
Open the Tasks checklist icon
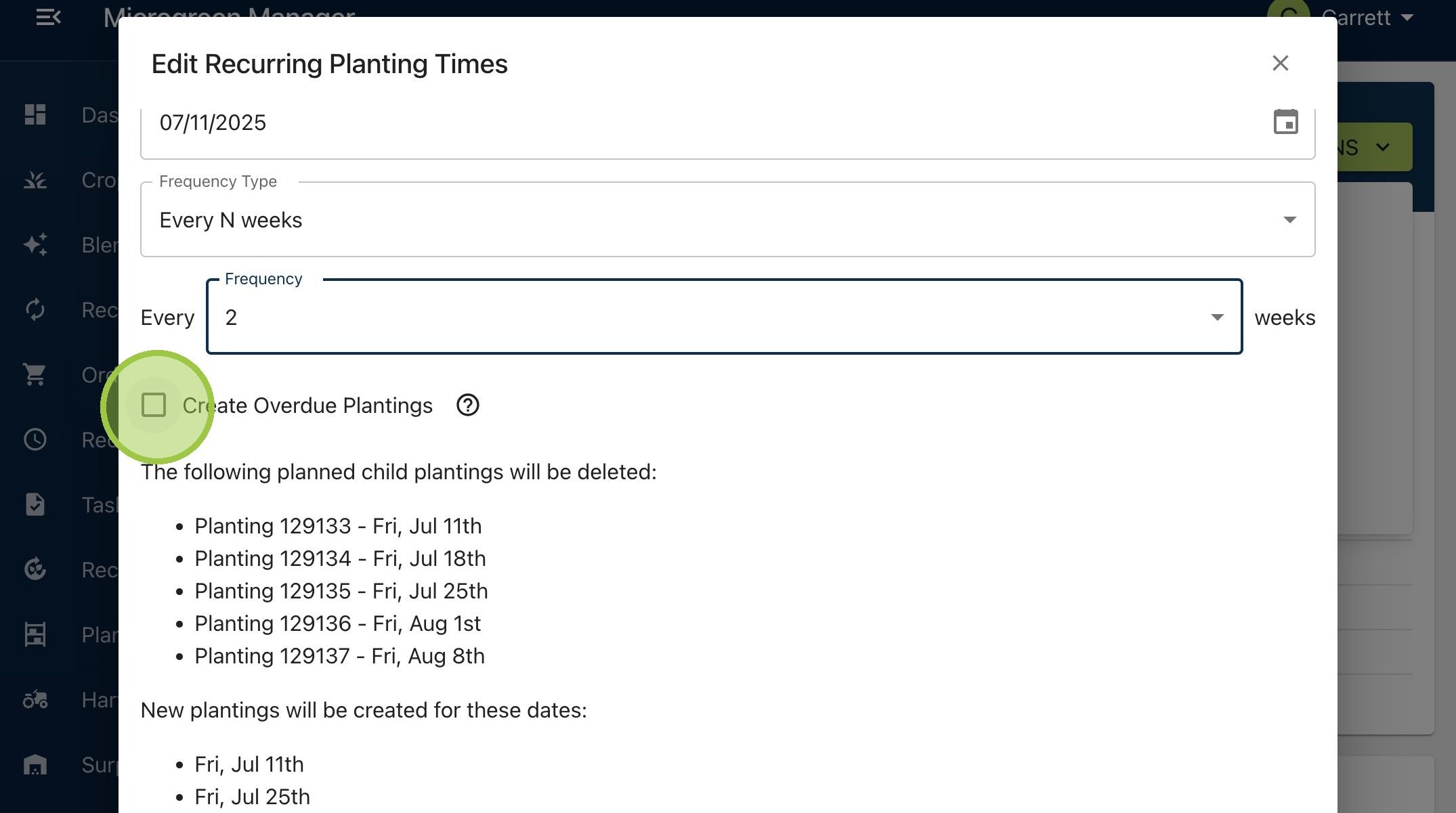pyautogui.click(x=35, y=504)
